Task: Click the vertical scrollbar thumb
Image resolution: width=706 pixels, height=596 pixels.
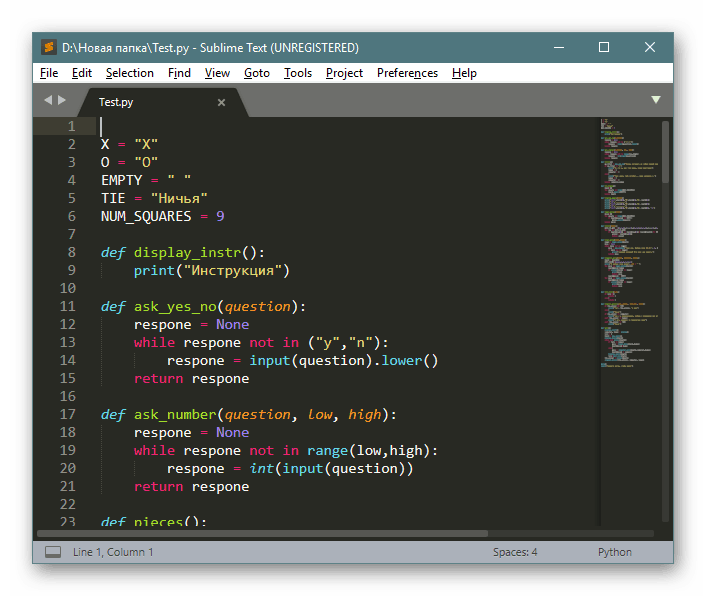Action: [666, 150]
